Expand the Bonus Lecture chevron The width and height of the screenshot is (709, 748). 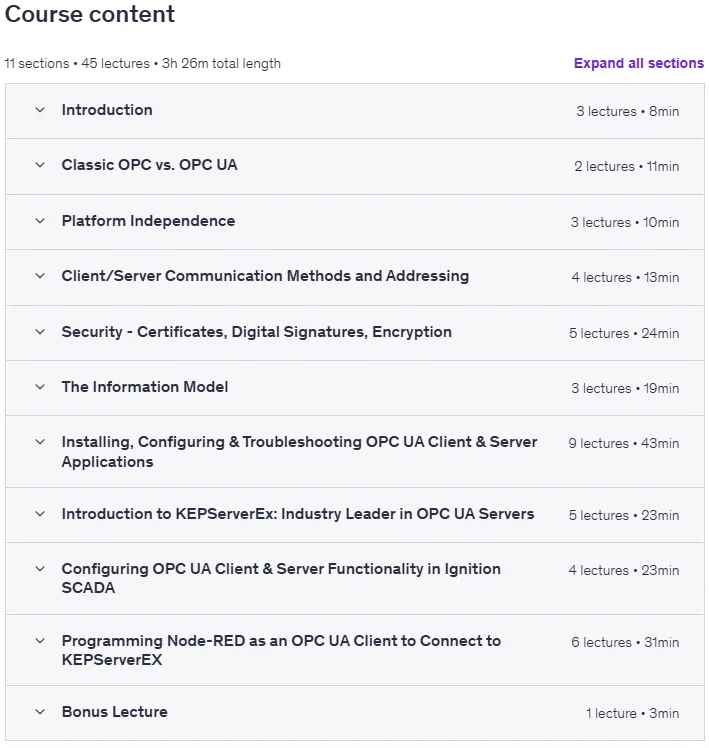(40, 712)
